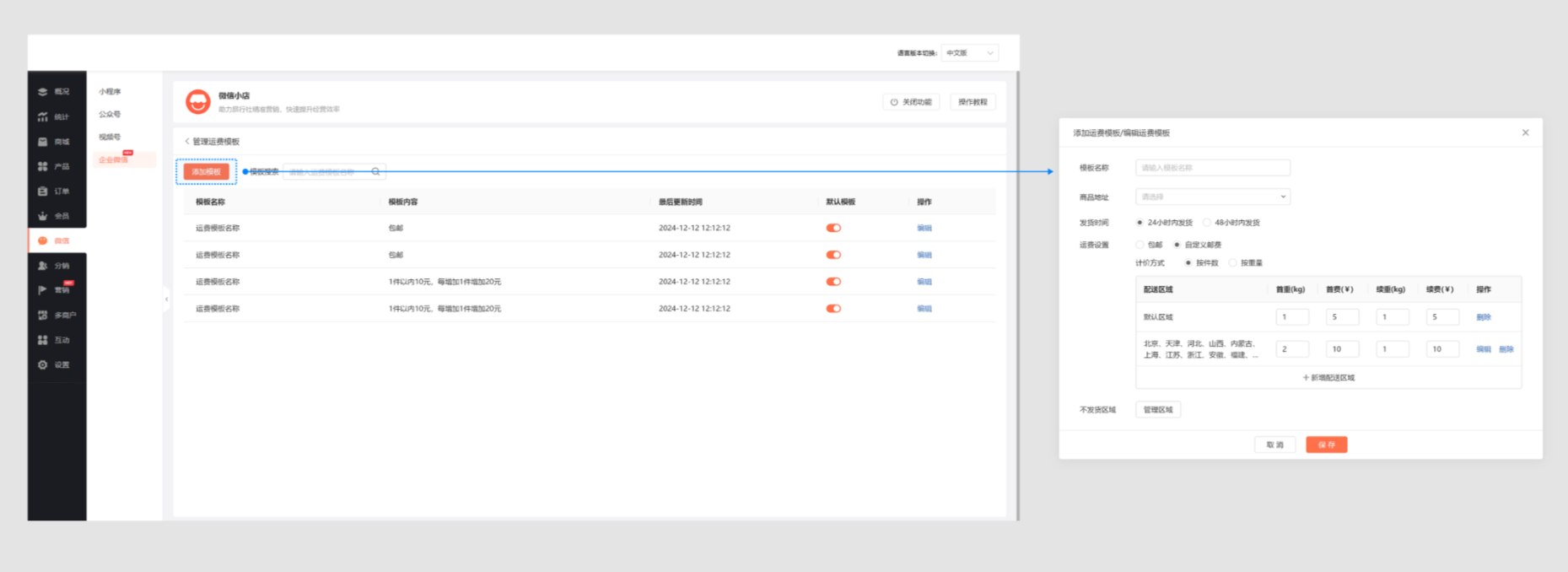1568x572 pixels.
Task: Click the 取消 button in dialog
Action: (x=1274, y=445)
